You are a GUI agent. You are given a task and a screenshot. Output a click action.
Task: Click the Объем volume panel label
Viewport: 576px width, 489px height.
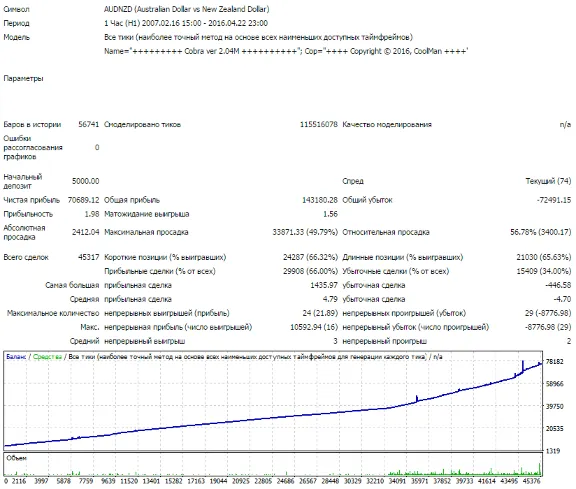(17, 458)
